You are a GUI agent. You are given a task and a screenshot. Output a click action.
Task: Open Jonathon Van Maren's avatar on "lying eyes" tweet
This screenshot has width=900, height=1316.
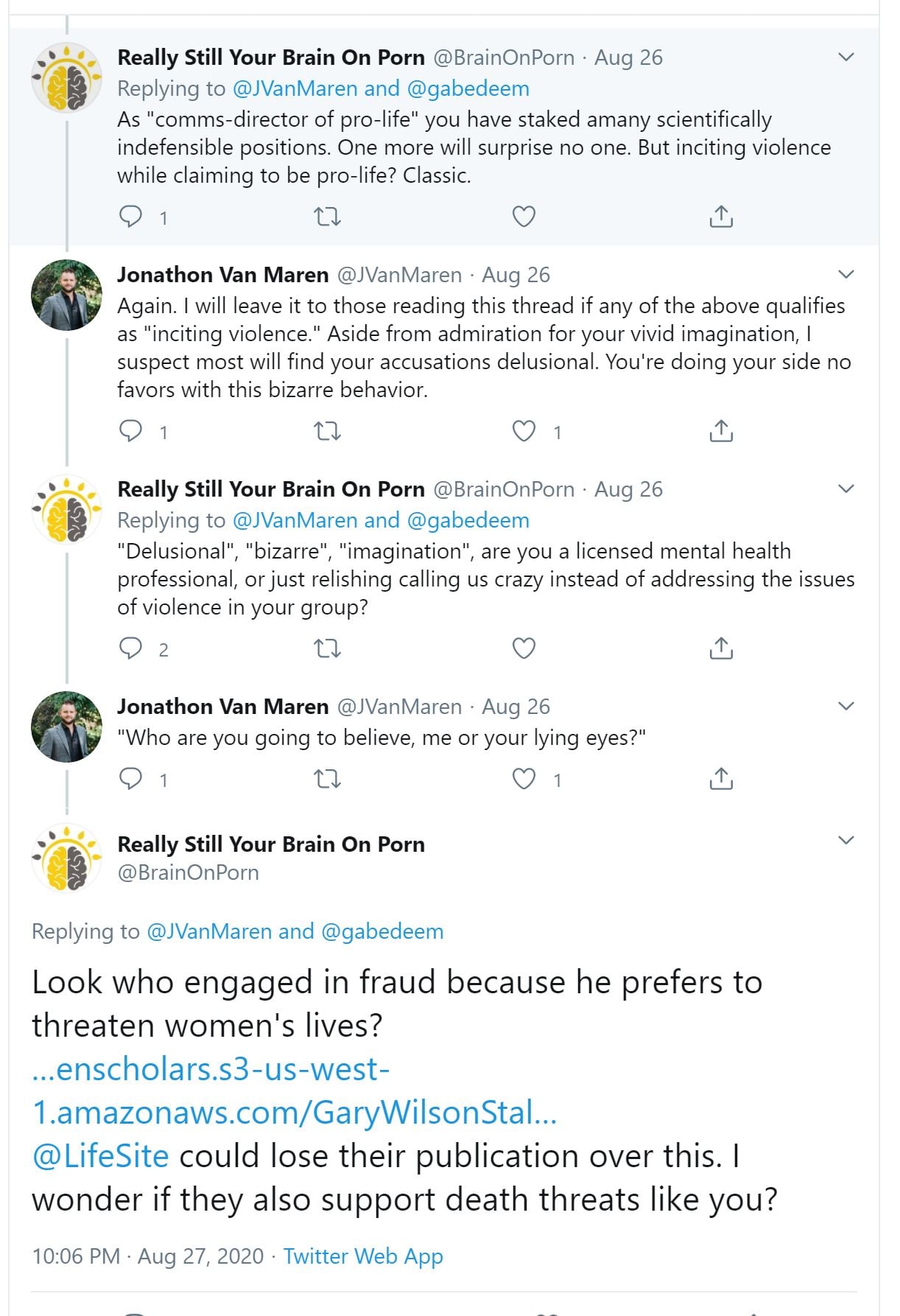67,726
